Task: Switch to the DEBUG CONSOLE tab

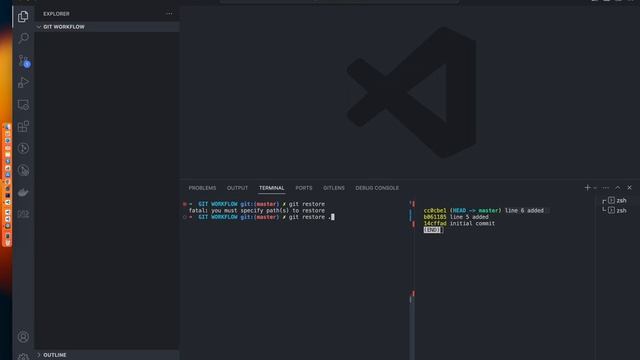Action: (377, 188)
